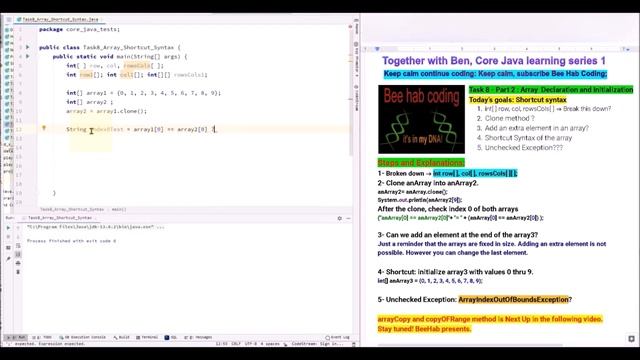Run the Task8_Array_Shortcut_Syntax class from the gutter arrow
Viewport: 640px width, 360px height.
click(x=27, y=47)
